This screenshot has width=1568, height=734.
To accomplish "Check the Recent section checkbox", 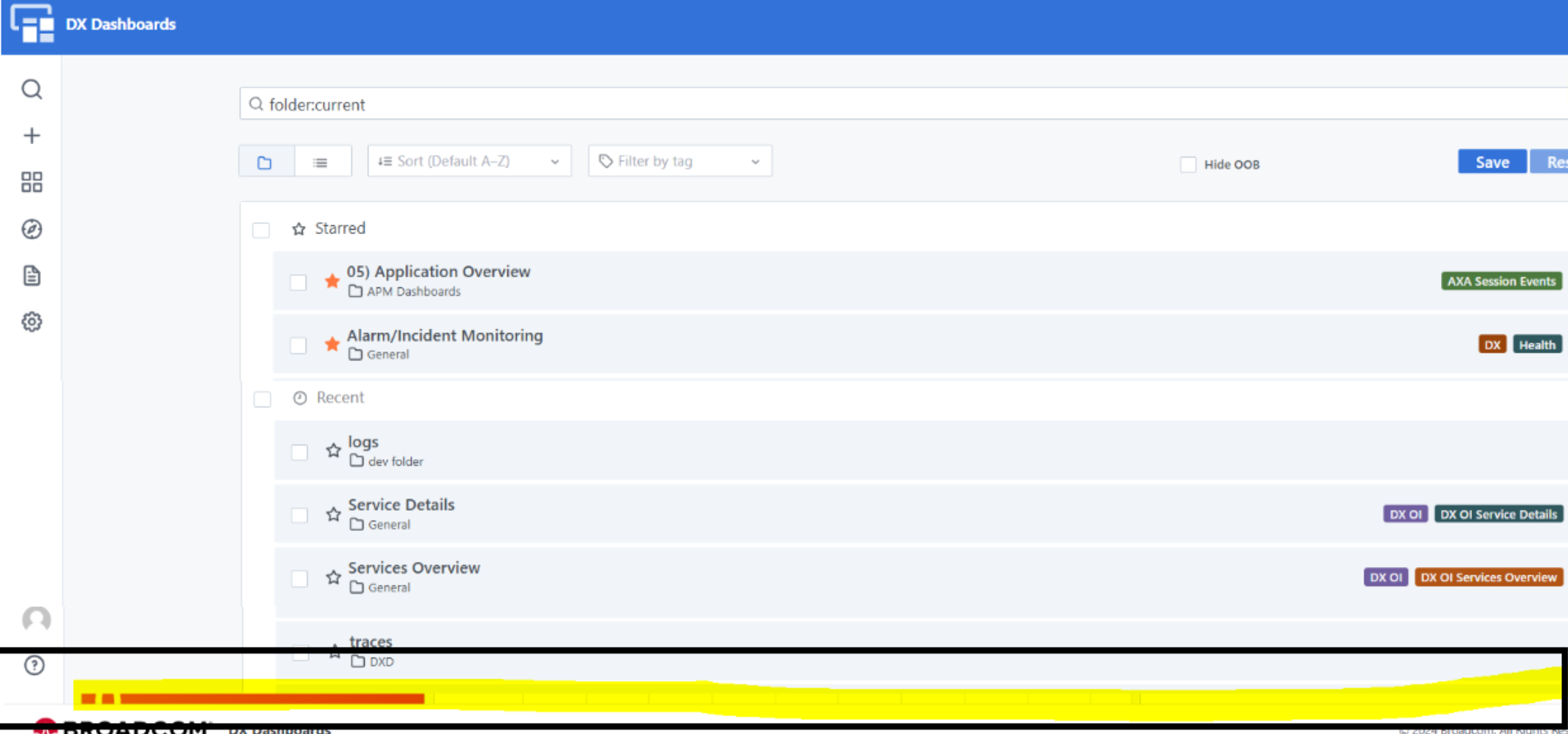I will click(262, 399).
